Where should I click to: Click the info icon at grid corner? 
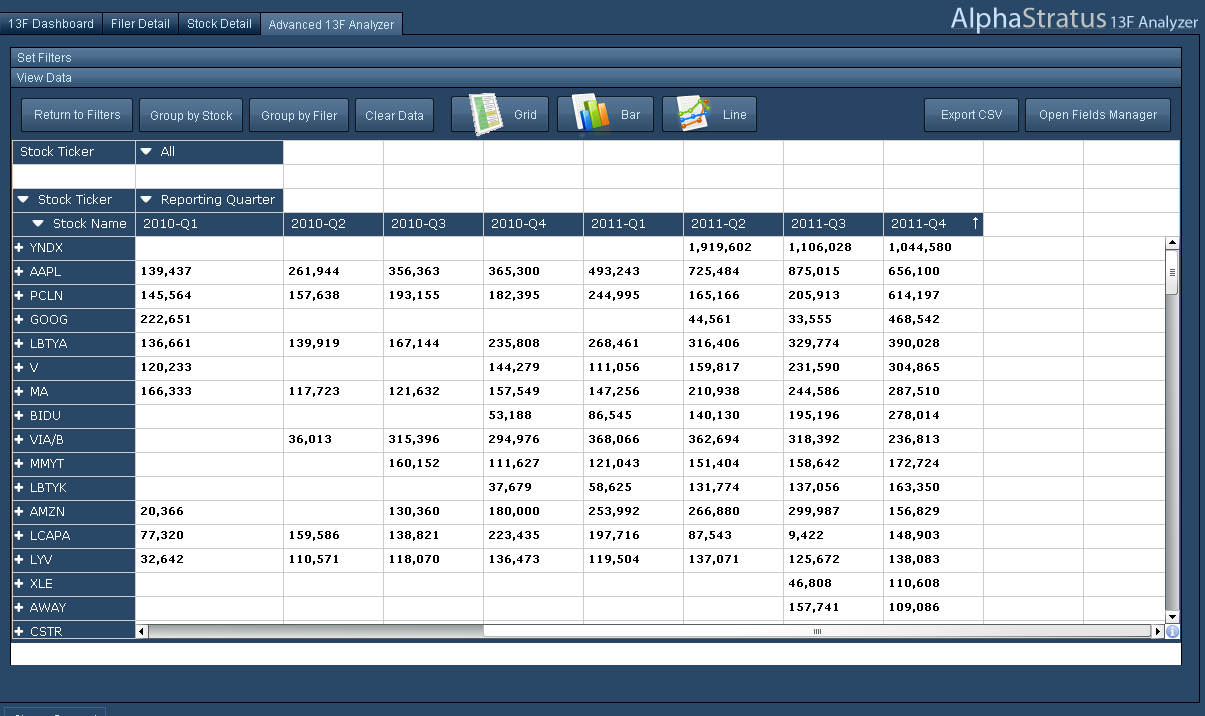1172,631
